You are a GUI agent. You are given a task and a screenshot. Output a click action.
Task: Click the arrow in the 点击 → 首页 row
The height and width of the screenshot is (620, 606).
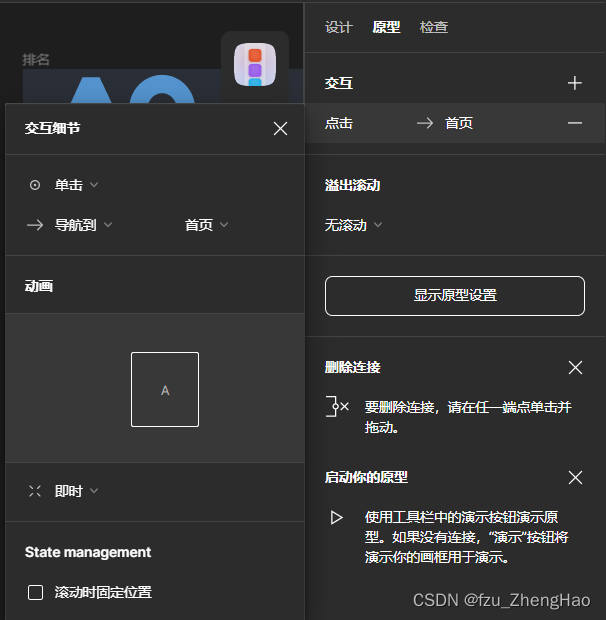425,123
